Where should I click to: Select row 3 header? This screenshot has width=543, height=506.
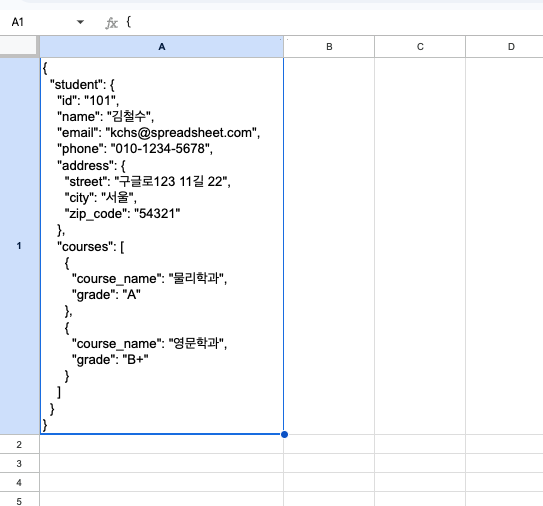19,463
